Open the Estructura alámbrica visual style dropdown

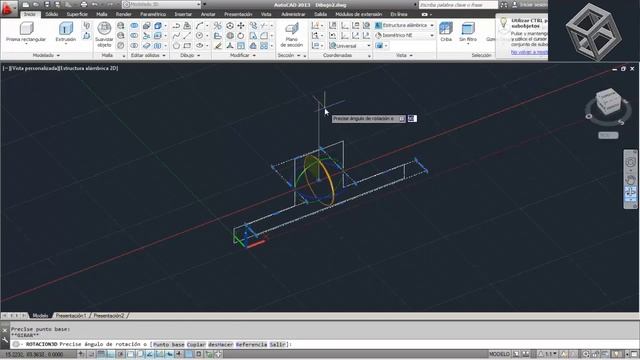pyautogui.click(x=404, y=25)
